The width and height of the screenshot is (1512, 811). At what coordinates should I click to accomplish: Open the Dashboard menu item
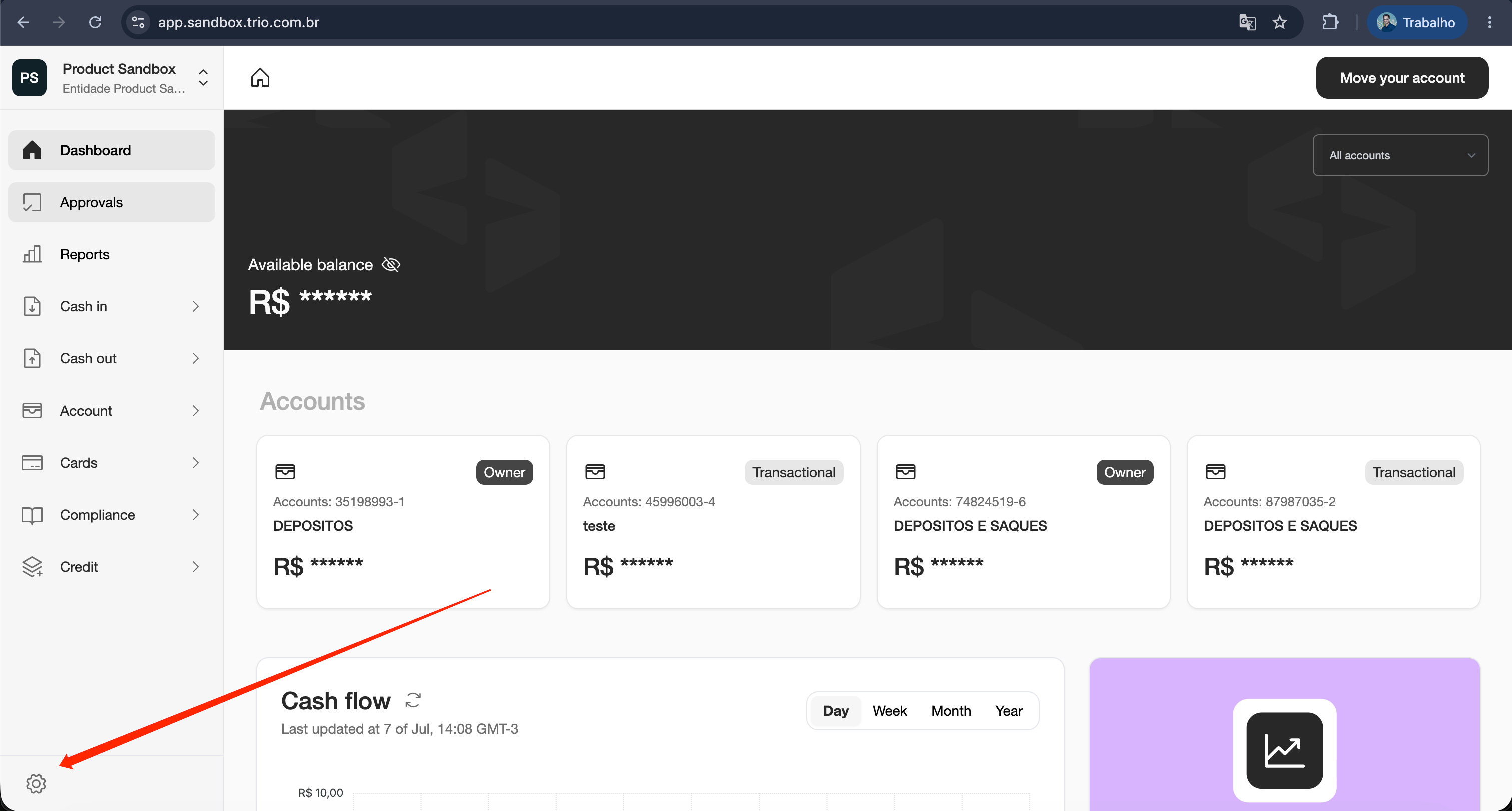point(112,150)
